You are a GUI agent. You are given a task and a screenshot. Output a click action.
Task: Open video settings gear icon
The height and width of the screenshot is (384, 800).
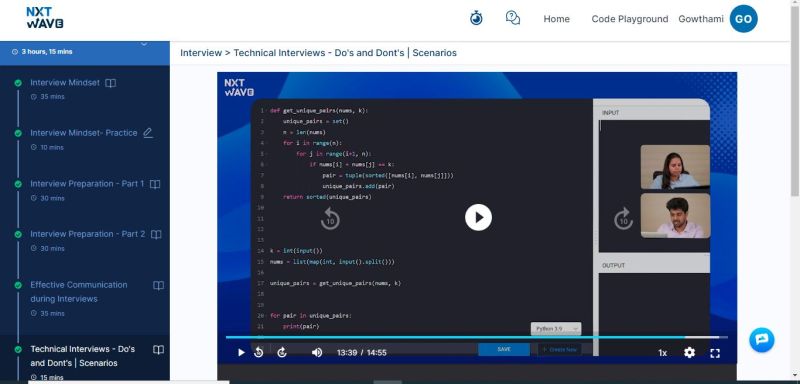coord(689,352)
